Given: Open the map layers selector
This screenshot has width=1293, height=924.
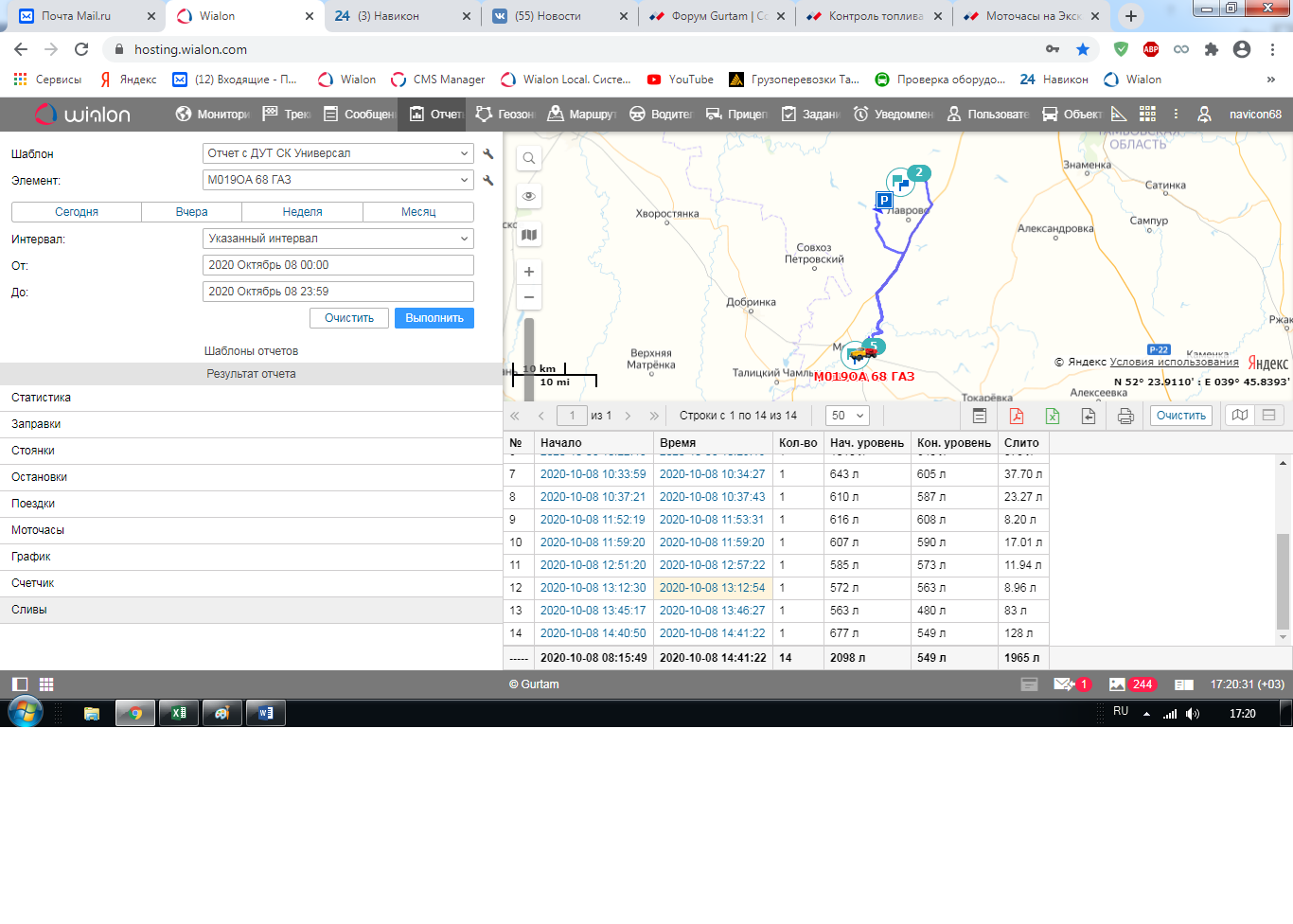Looking at the screenshot, I should [529, 235].
